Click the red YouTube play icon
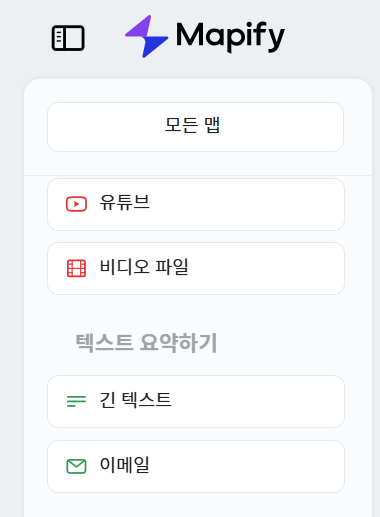 76,204
